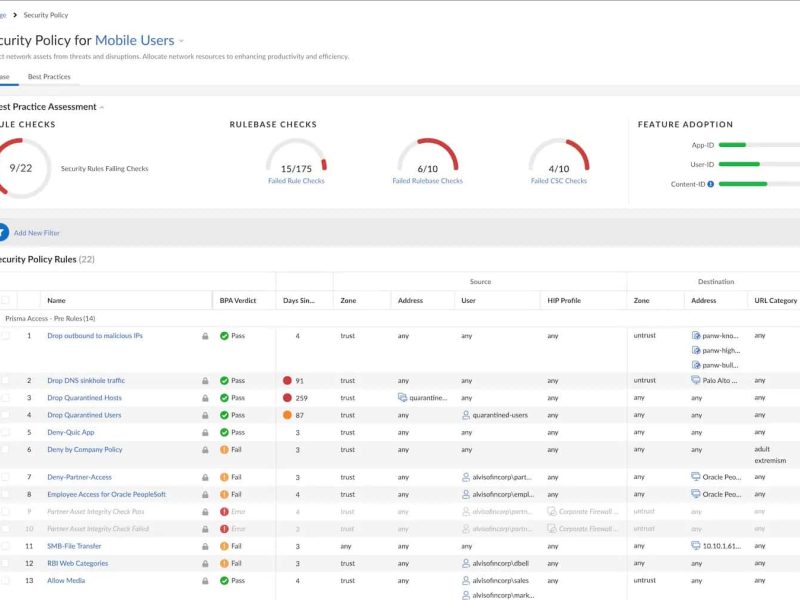Screen dimensions: 800x600
Task: Click Security Policy breadcrumb item
Action: click(x=46, y=15)
